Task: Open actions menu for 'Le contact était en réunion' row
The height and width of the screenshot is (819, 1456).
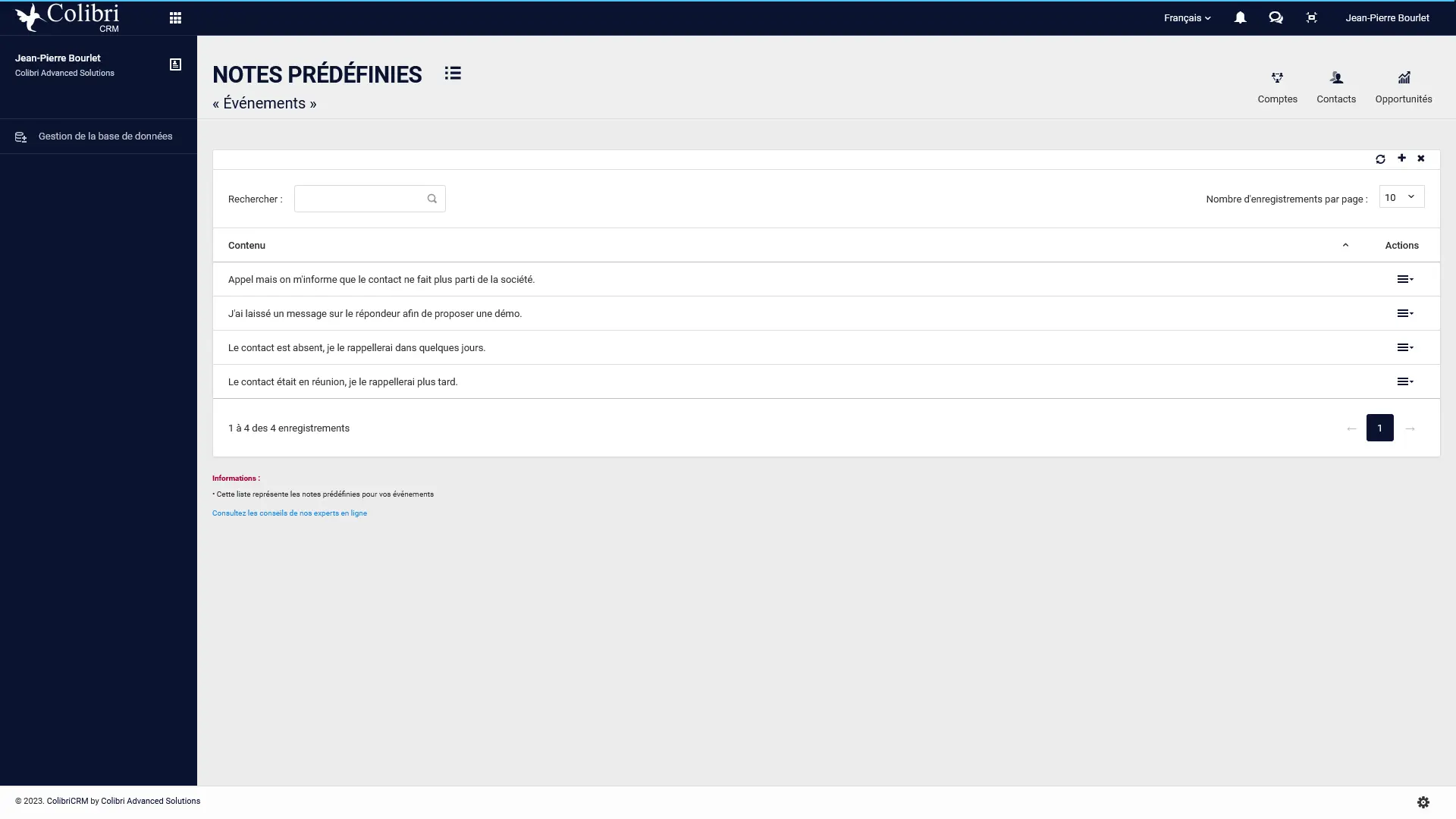Action: click(1405, 382)
